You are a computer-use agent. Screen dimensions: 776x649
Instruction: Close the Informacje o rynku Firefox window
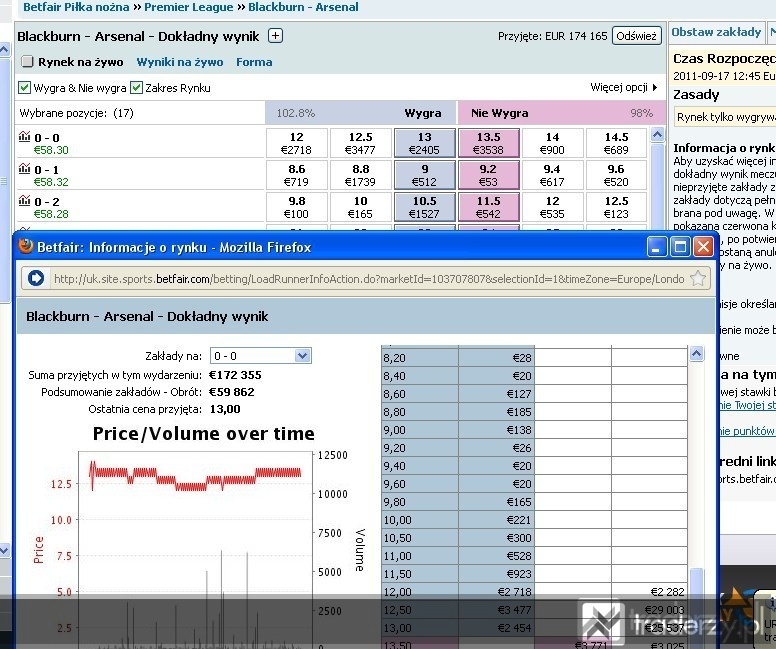tap(703, 247)
